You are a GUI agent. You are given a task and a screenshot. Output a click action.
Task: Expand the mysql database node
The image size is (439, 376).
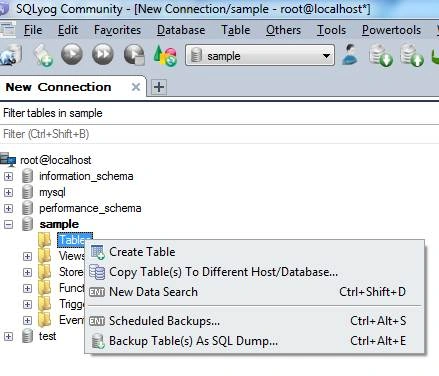coord(8,192)
